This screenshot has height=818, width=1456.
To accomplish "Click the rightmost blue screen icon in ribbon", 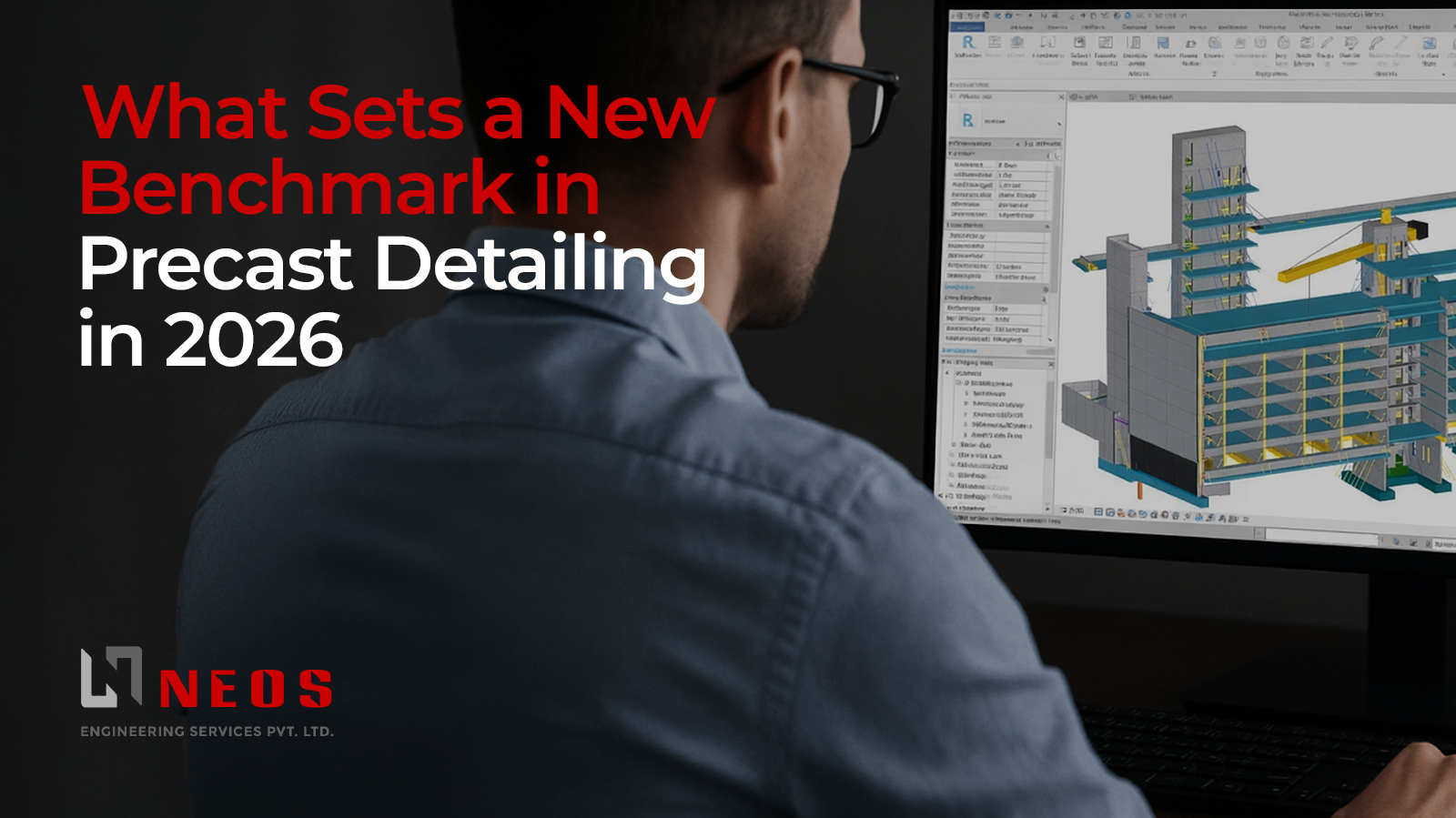I will tap(1429, 44).
